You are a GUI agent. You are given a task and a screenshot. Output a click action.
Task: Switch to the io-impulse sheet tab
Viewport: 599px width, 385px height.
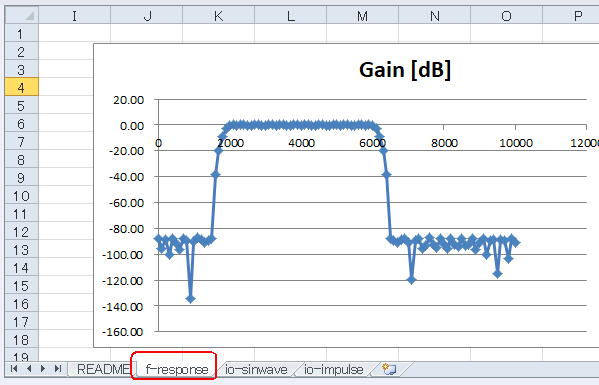[x=334, y=369]
